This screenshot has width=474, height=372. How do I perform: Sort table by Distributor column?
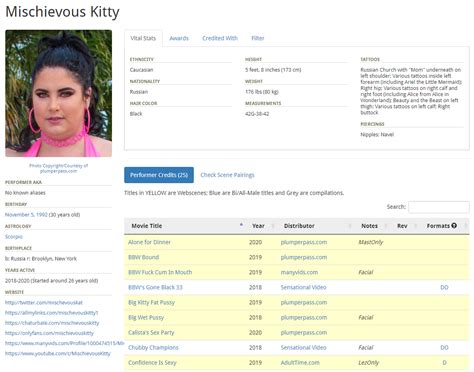(x=299, y=226)
